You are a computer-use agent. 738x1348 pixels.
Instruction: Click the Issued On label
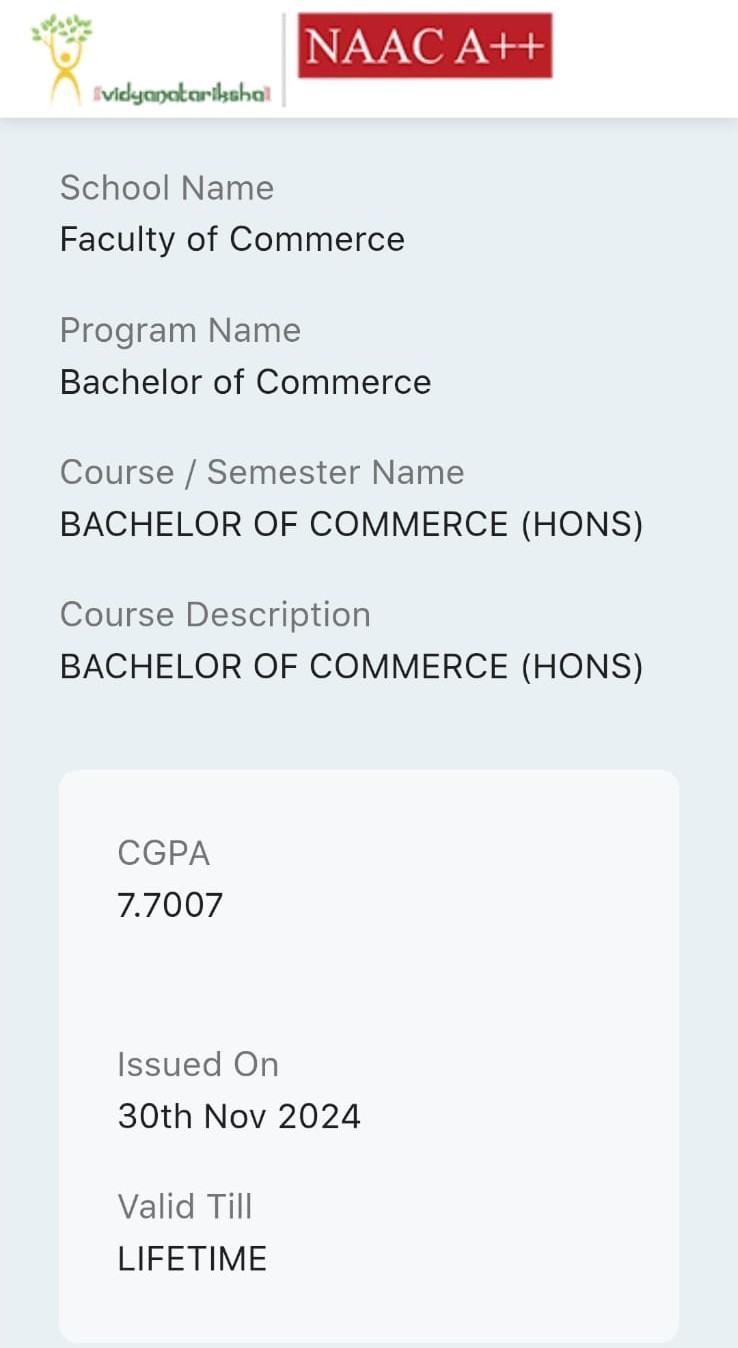coord(198,1064)
